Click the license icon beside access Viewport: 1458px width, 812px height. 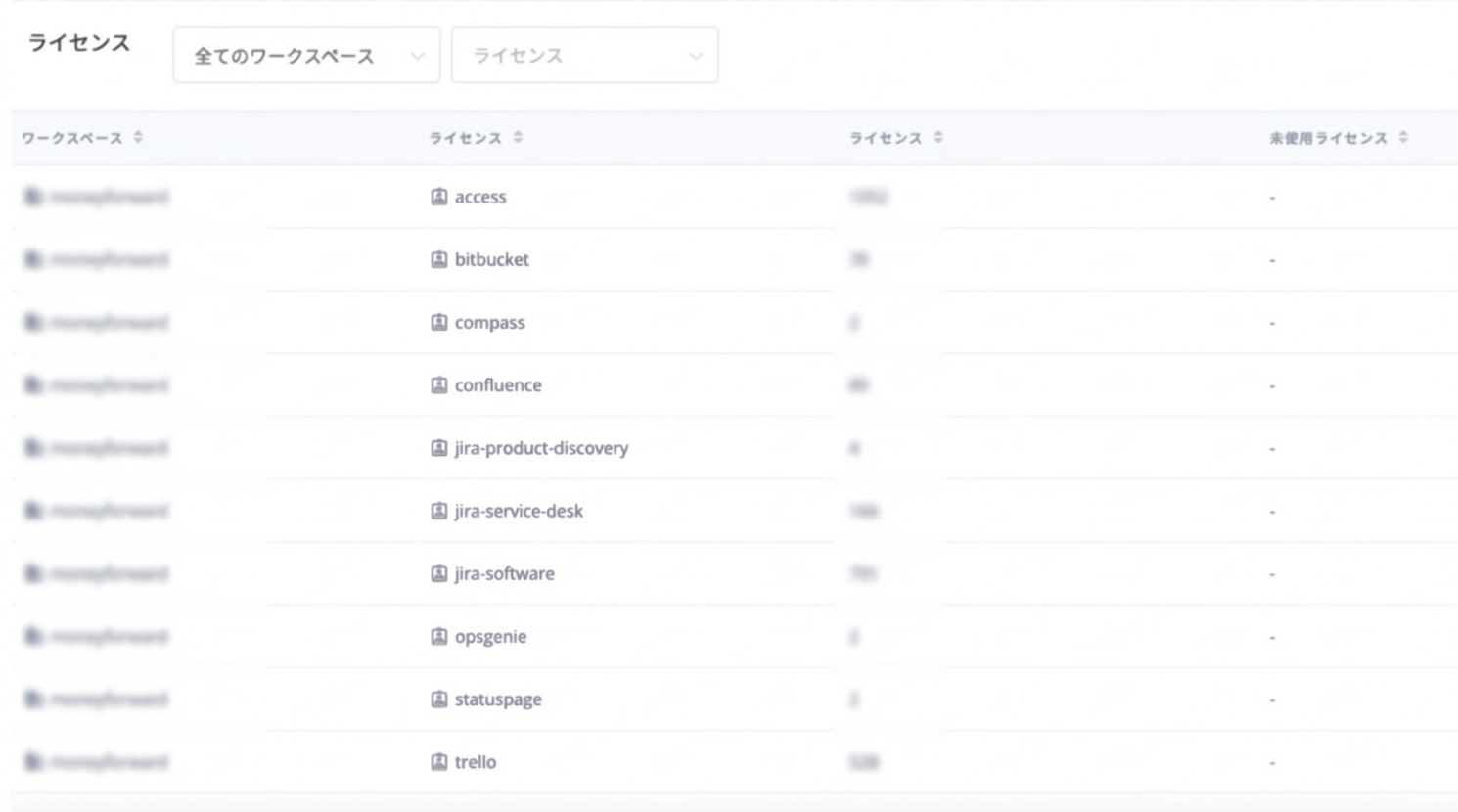pyautogui.click(x=438, y=197)
